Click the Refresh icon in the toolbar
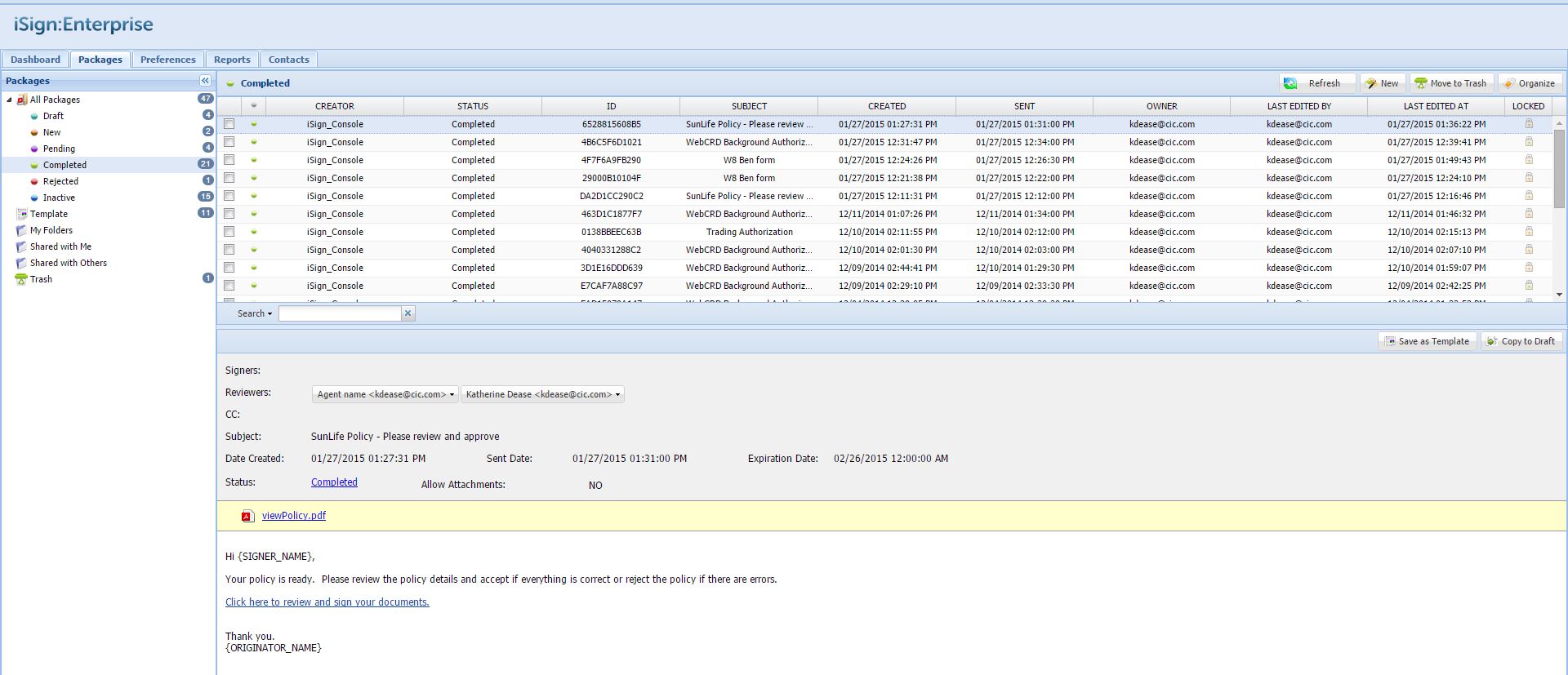The image size is (1568, 675). tap(1290, 83)
